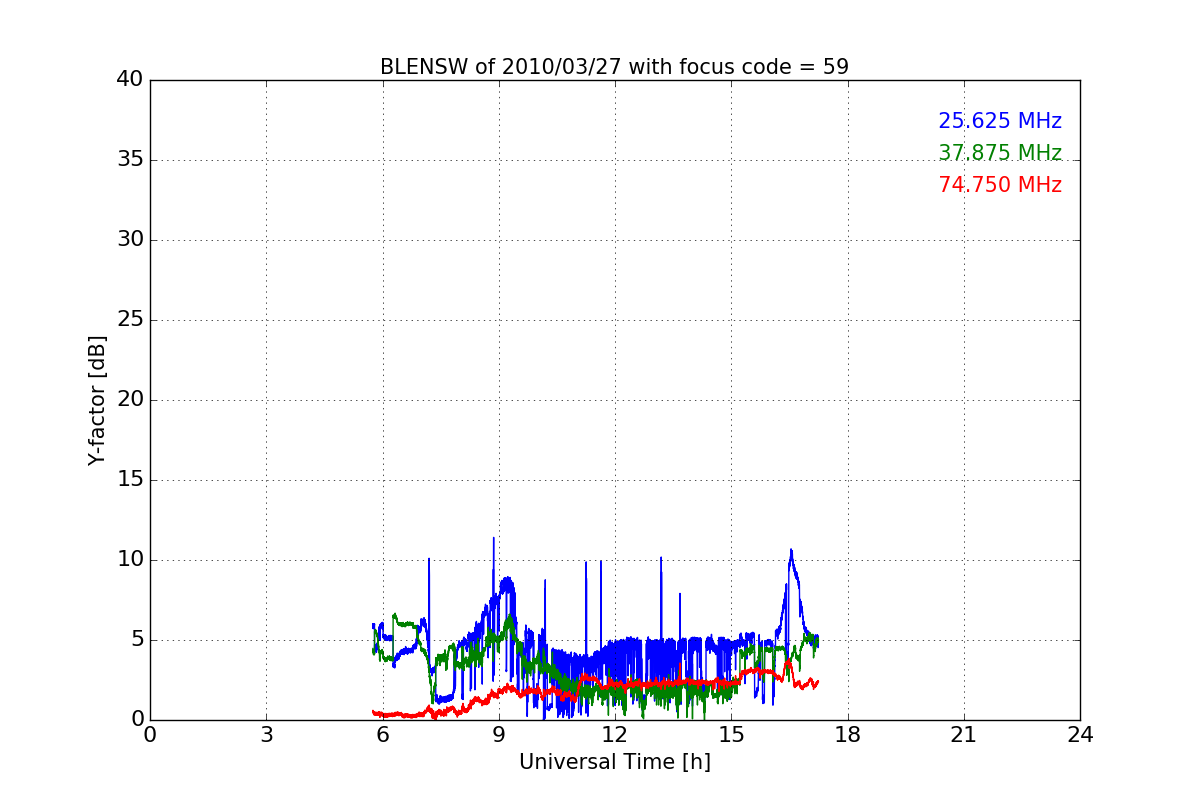Click the y-axis tick label '25'
Screen dimensions: 1200x800
coord(130,320)
